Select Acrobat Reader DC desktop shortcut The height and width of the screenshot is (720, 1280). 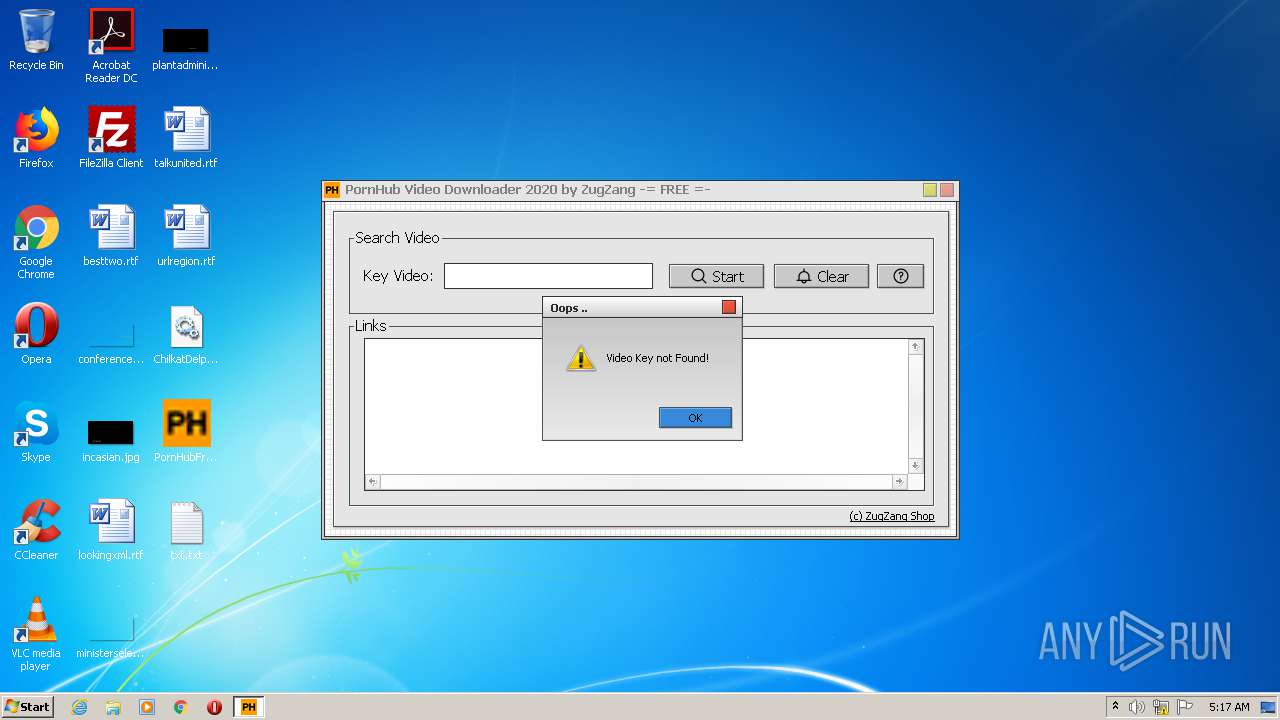click(x=111, y=46)
